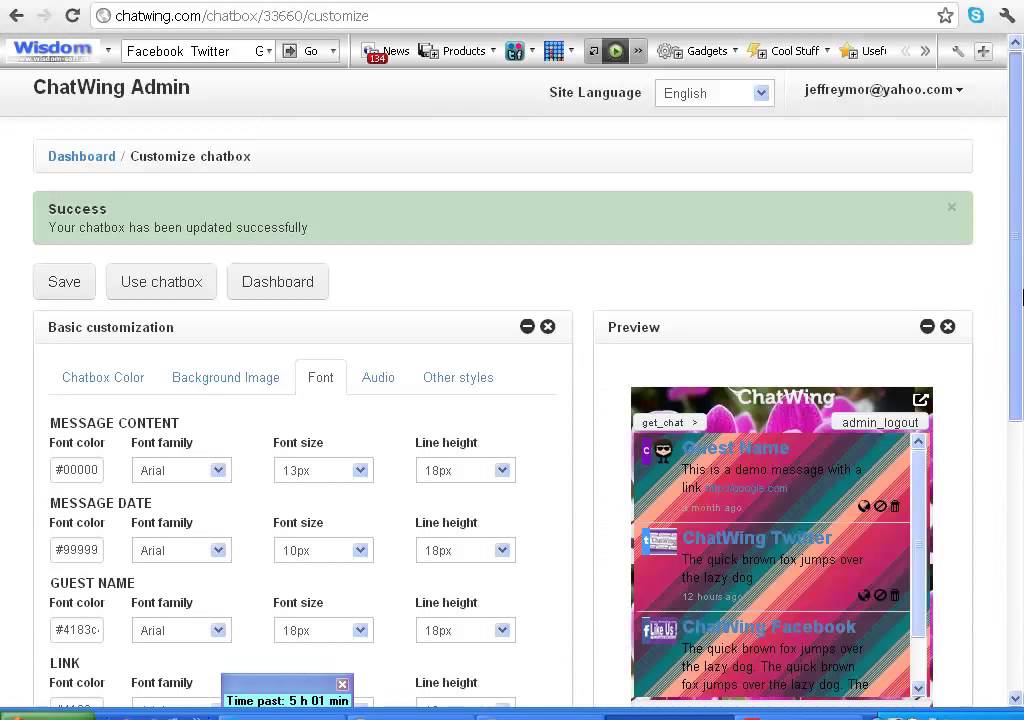Close the Time past popup
Screen dimensions: 1024x720
point(342,684)
